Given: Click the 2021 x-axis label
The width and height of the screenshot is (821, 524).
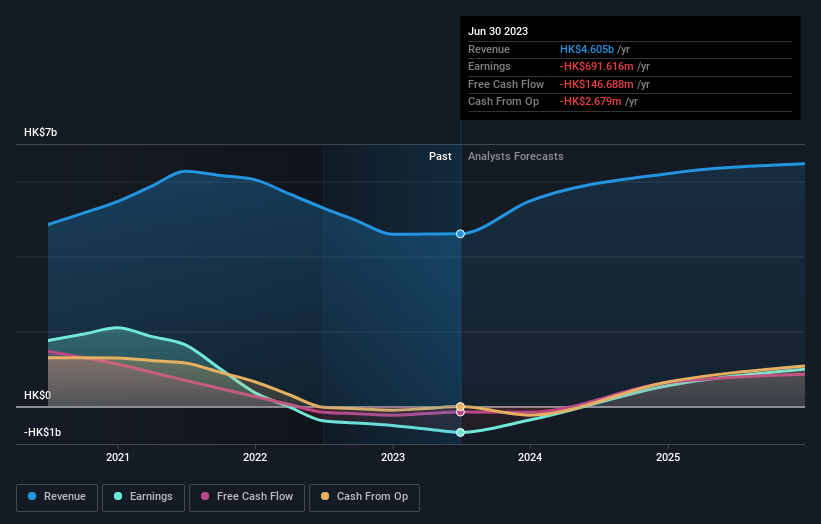Looking at the screenshot, I should pyautogui.click(x=118, y=457).
